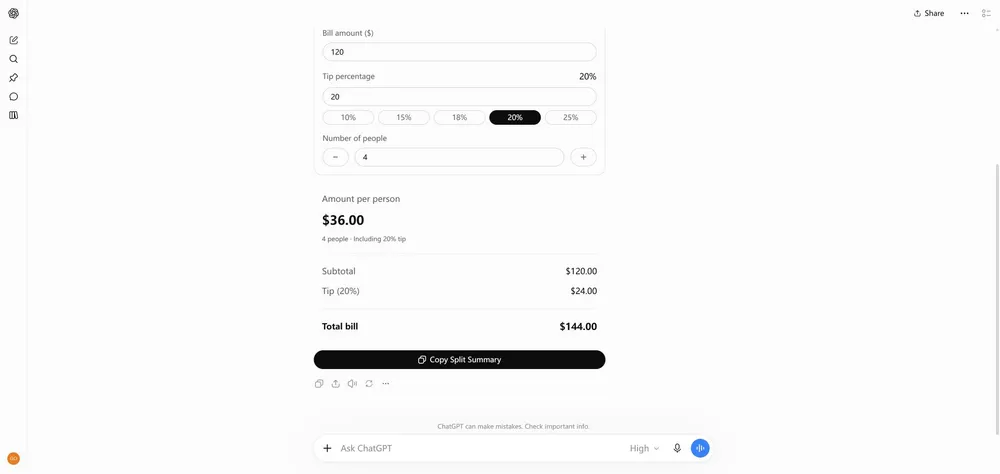Expand more actions below the response

point(385,383)
